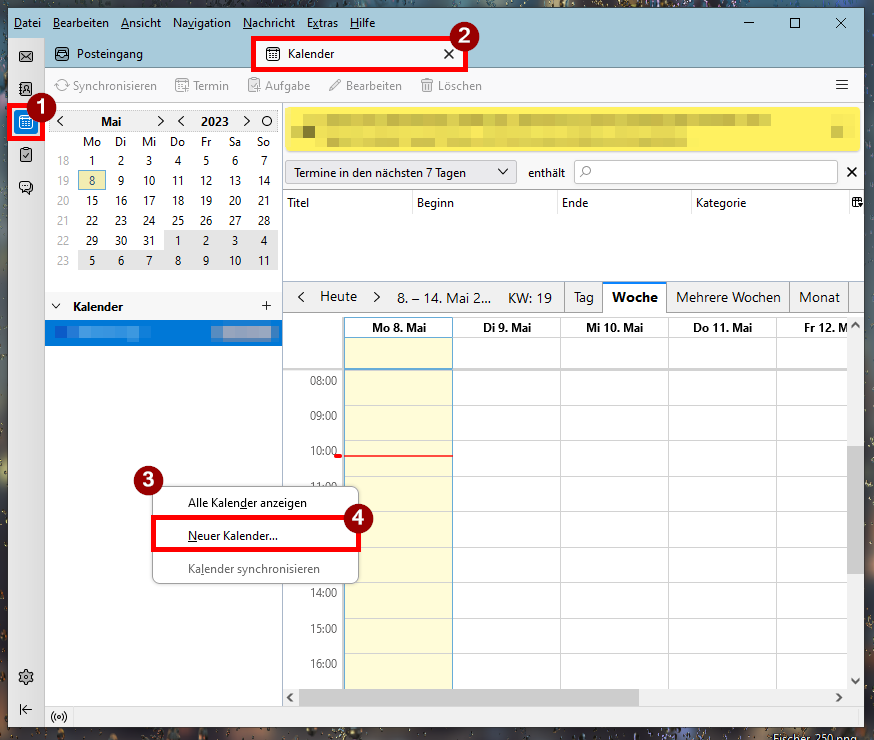Open the Chat space icon
The width and height of the screenshot is (874, 740).
tap(26, 187)
